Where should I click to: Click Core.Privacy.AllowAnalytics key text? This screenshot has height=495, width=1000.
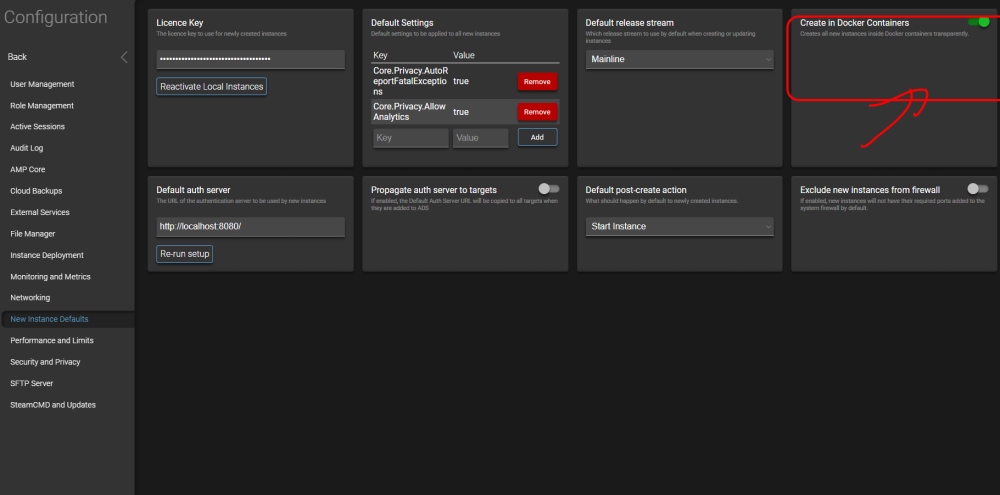[409, 112]
